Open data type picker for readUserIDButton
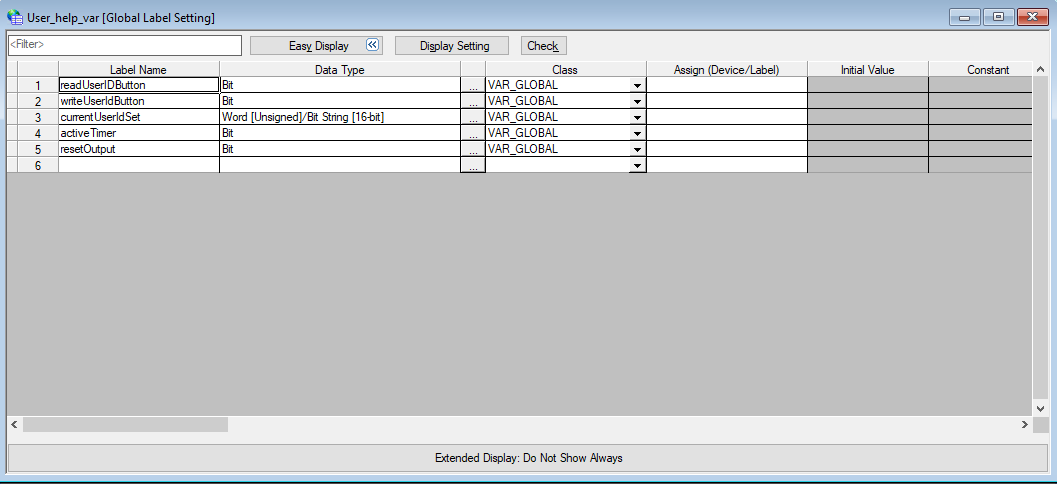 (x=473, y=85)
